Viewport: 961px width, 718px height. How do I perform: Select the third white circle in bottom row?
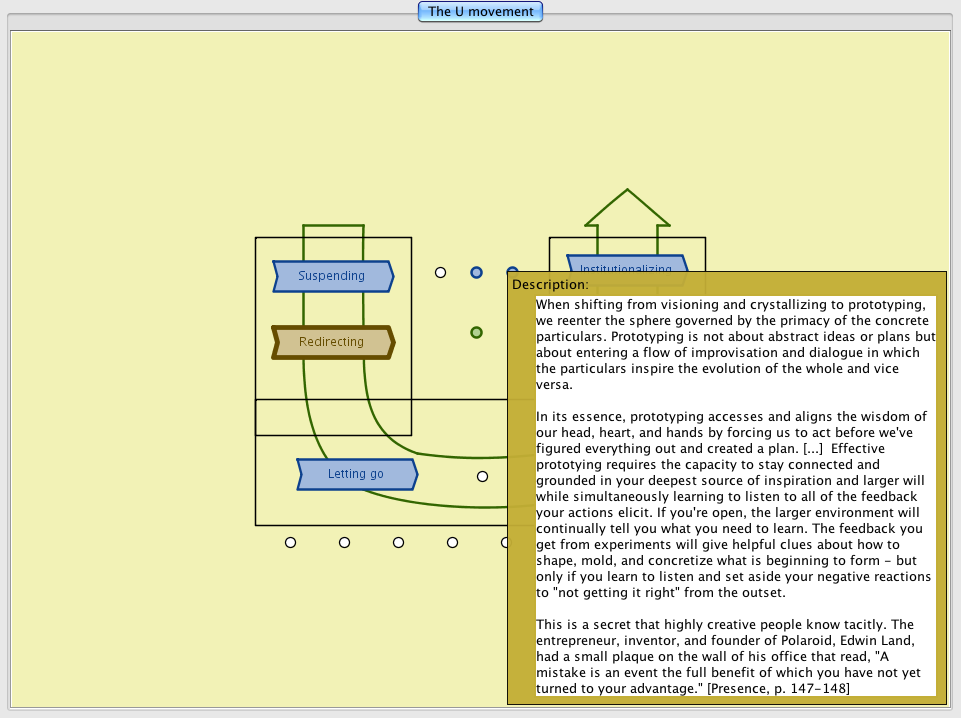(x=398, y=543)
